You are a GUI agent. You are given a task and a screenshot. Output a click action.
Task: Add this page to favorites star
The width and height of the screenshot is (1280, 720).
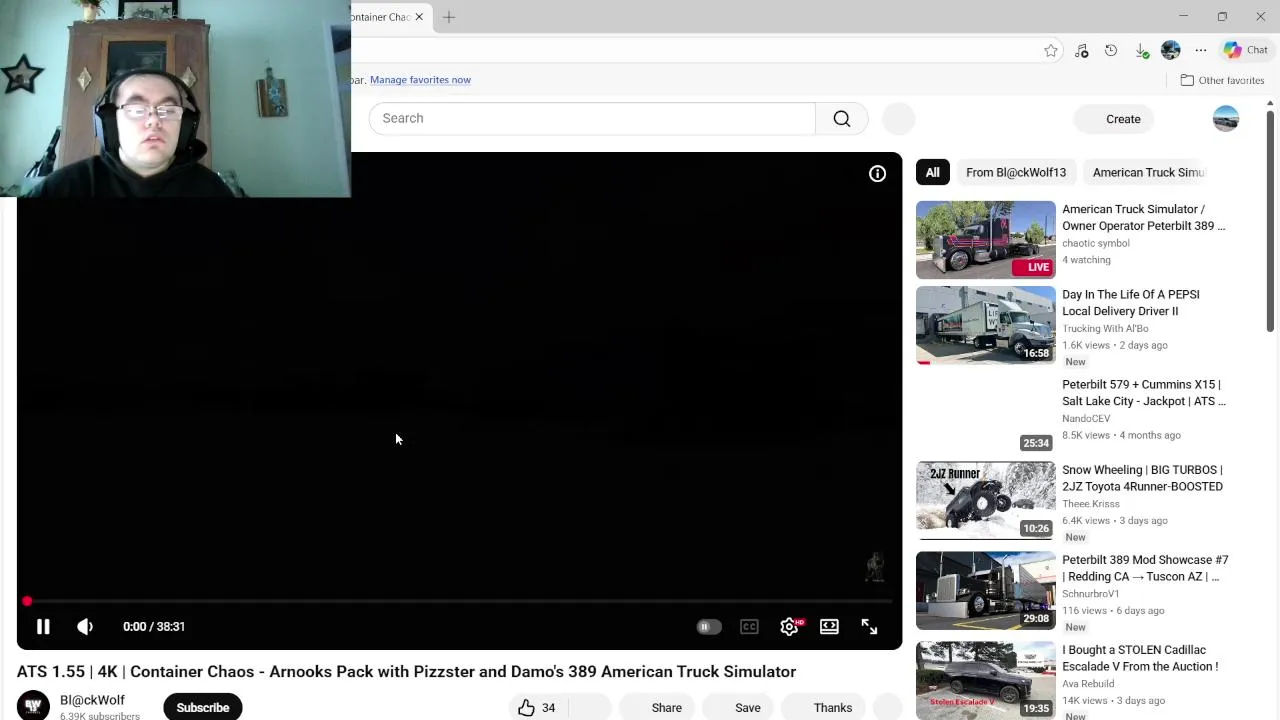click(1050, 50)
